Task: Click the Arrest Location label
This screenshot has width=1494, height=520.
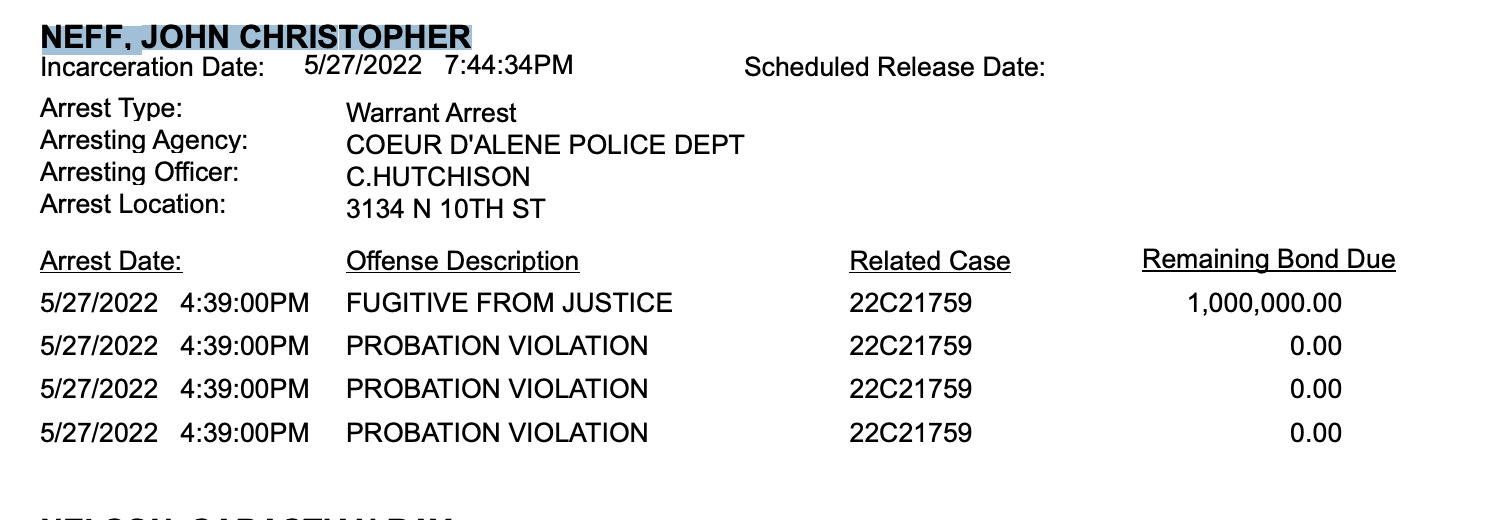Action: tap(133, 204)
